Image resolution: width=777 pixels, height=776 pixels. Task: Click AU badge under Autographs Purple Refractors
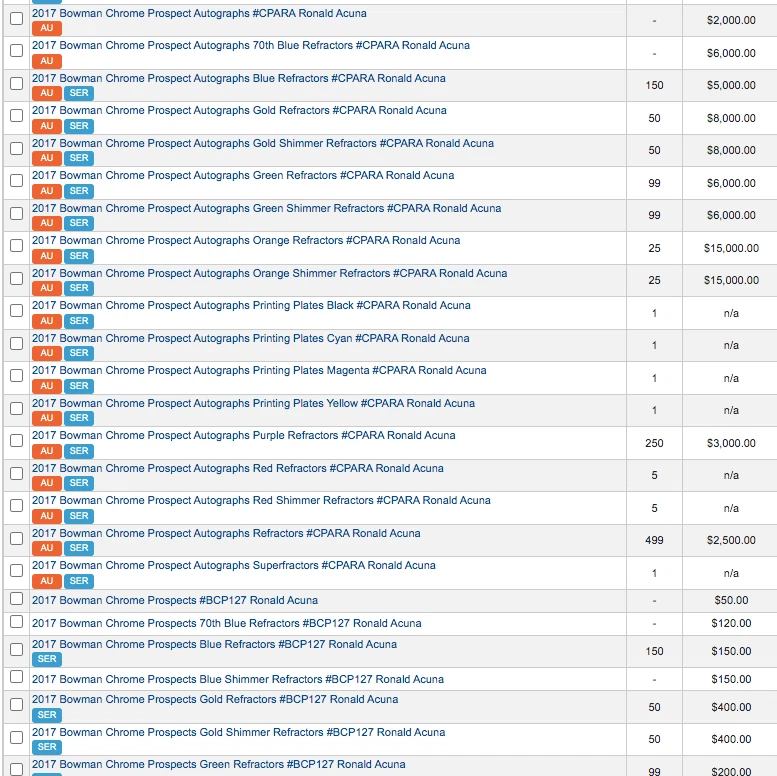(47, 450)
